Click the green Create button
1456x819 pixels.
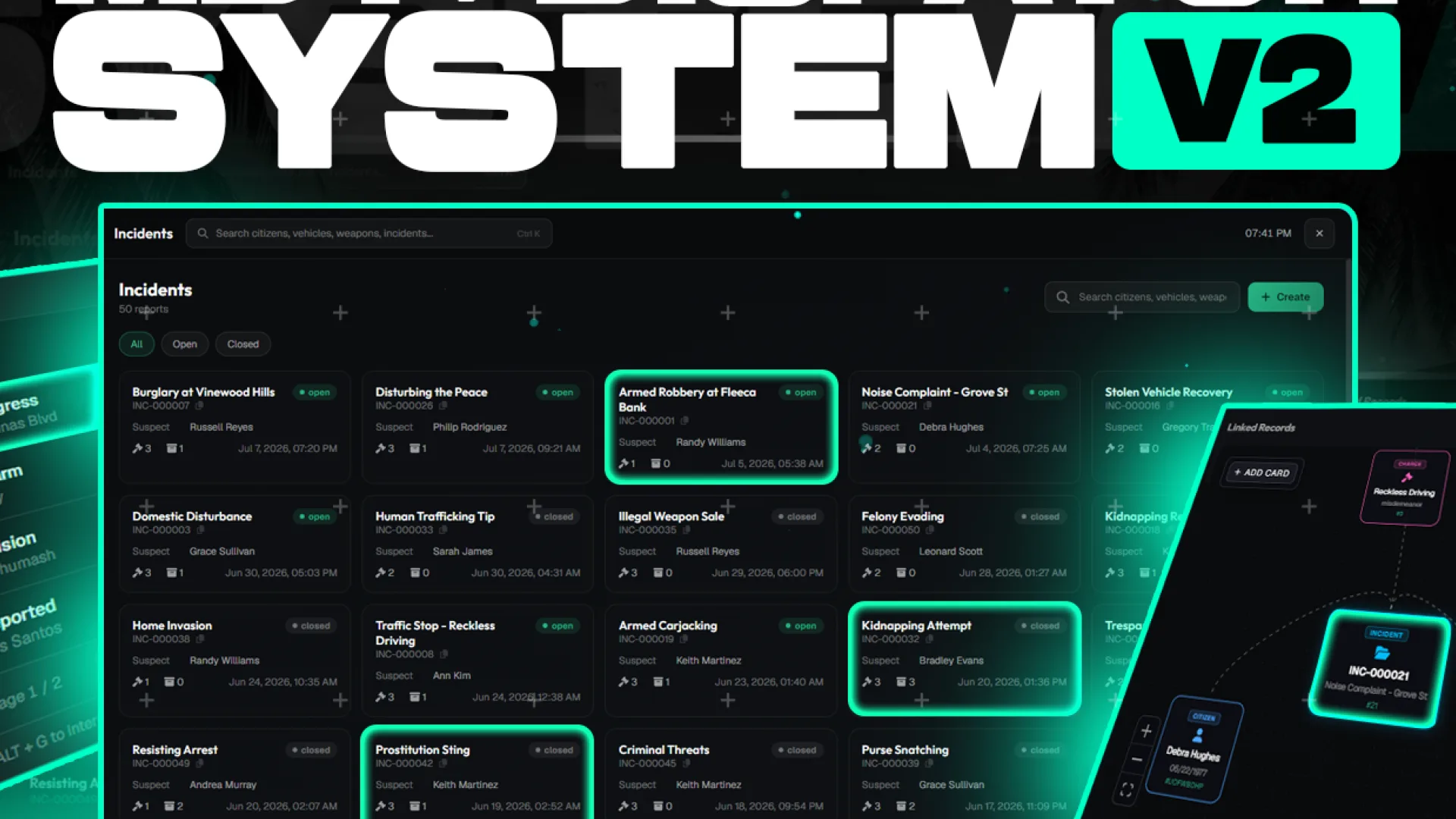pyautogui.click(x=1285, y=297)
